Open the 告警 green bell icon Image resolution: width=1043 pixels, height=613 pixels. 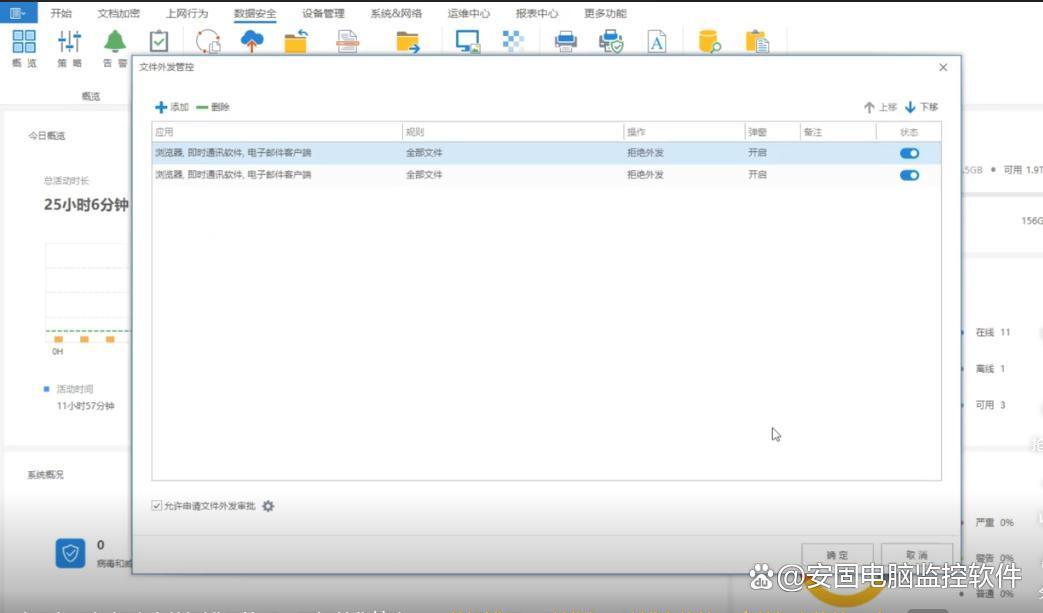click(x=115, y=42)
